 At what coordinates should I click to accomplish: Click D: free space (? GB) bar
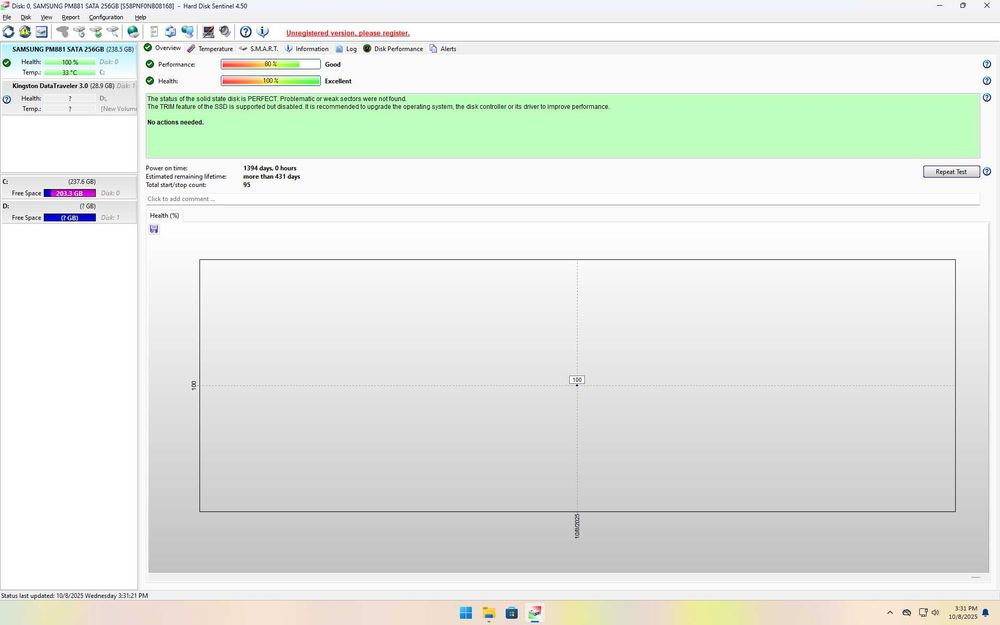click(70, 217)
